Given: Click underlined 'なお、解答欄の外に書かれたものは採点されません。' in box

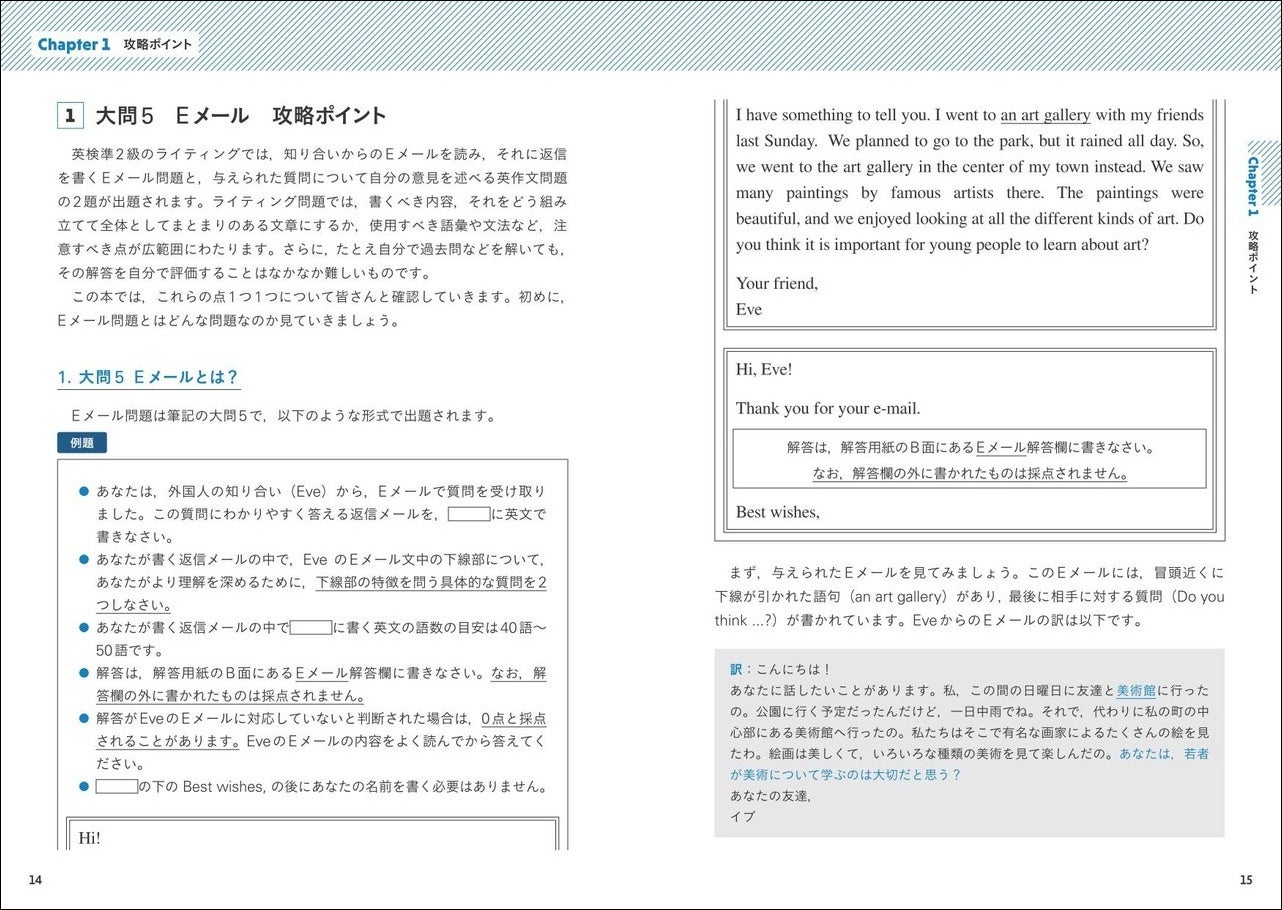Looking at the screenshot, I should 970,473.
